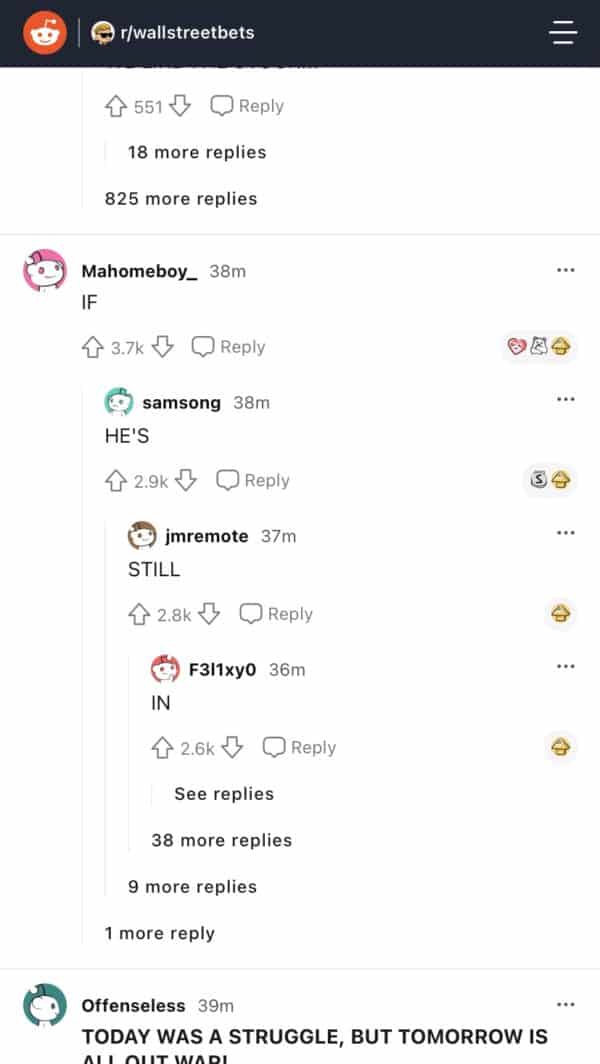
Task: Reply to samsong's comment
Action: pyautogui.click(x=253, y=481)
